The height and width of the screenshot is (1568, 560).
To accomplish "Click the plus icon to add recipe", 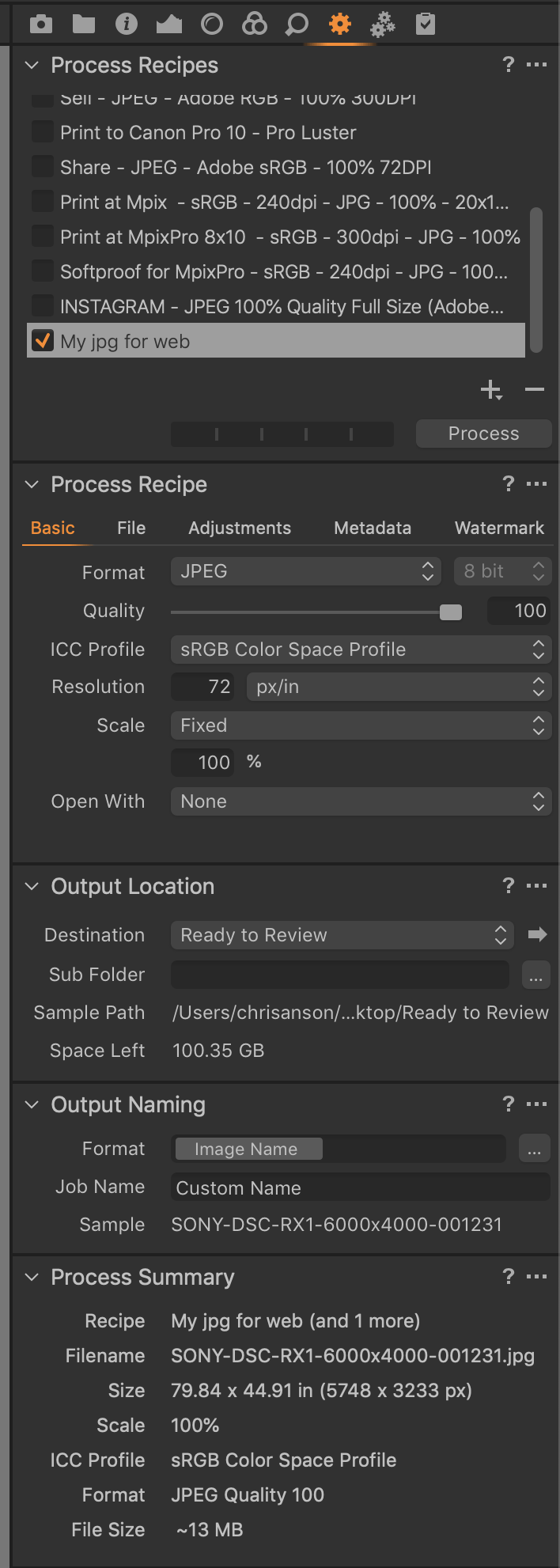I will [490, 390].
